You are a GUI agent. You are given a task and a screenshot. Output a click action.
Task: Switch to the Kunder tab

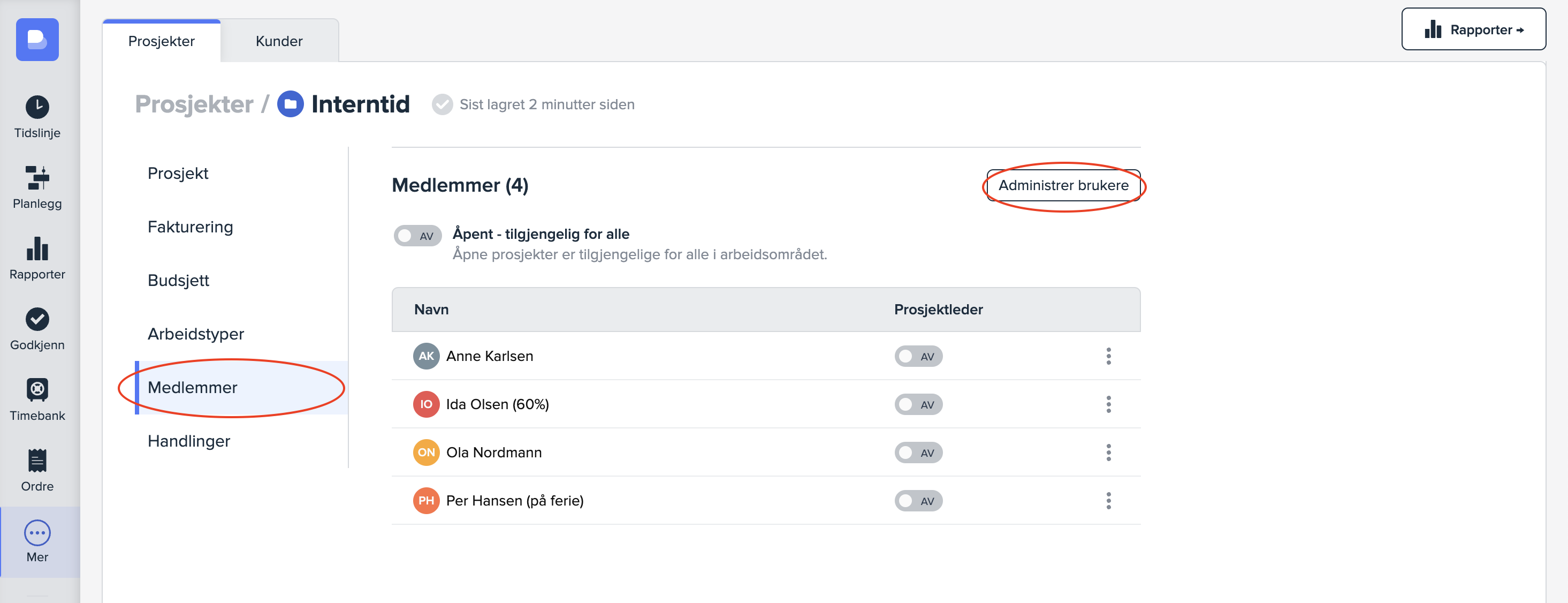point(279,41)
